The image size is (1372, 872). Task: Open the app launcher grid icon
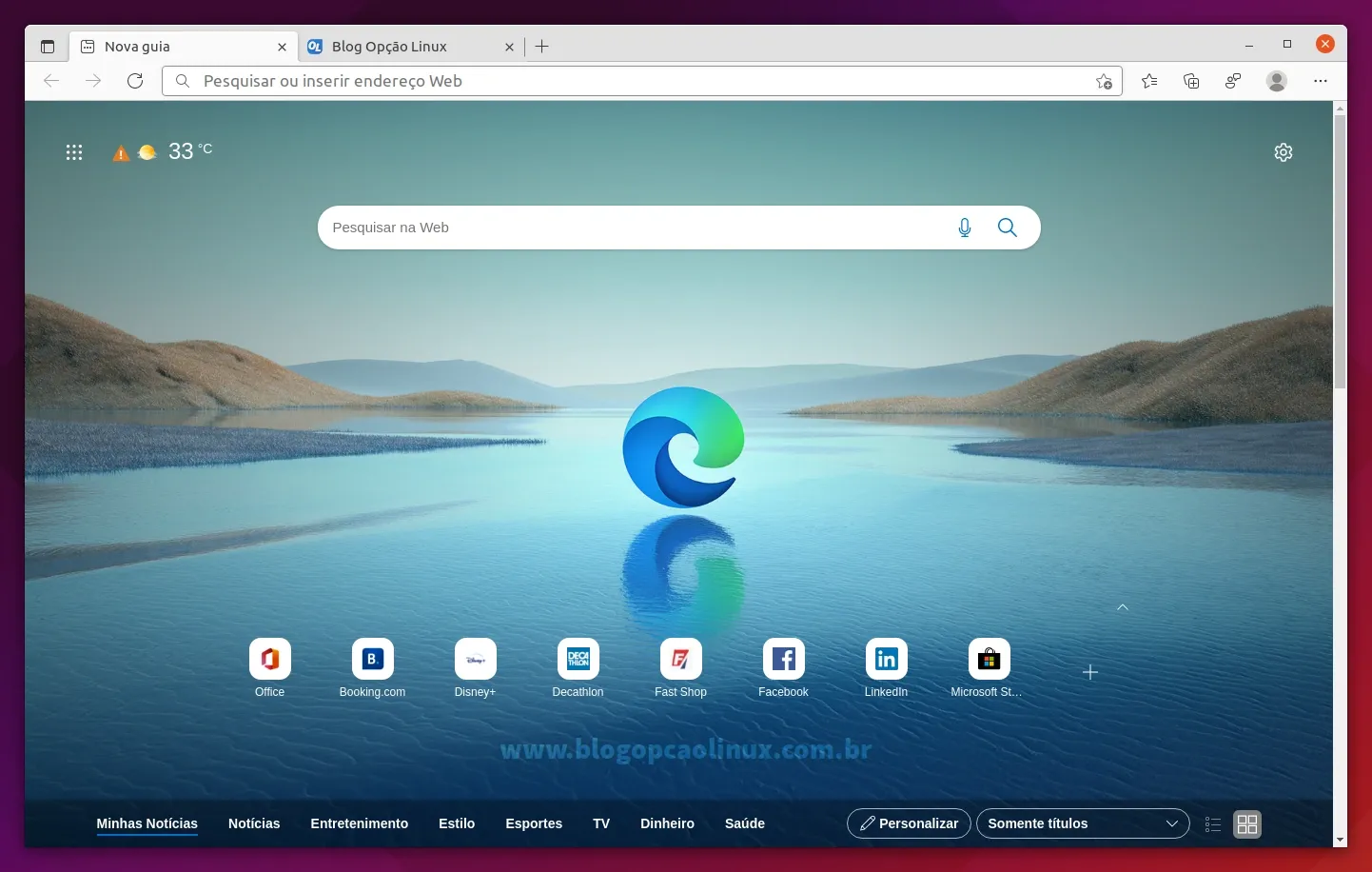pyautogui.click(x=74, y=152)
